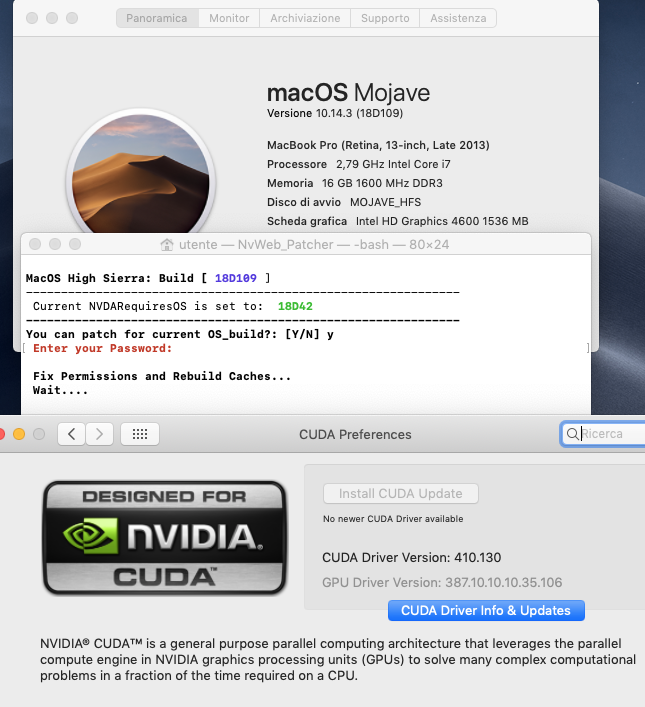Select the Assistenza tab

point(458,18)
